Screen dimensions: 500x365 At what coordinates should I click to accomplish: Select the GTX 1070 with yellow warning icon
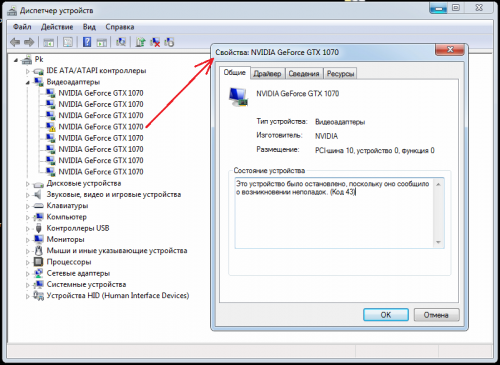click(101, 127)
